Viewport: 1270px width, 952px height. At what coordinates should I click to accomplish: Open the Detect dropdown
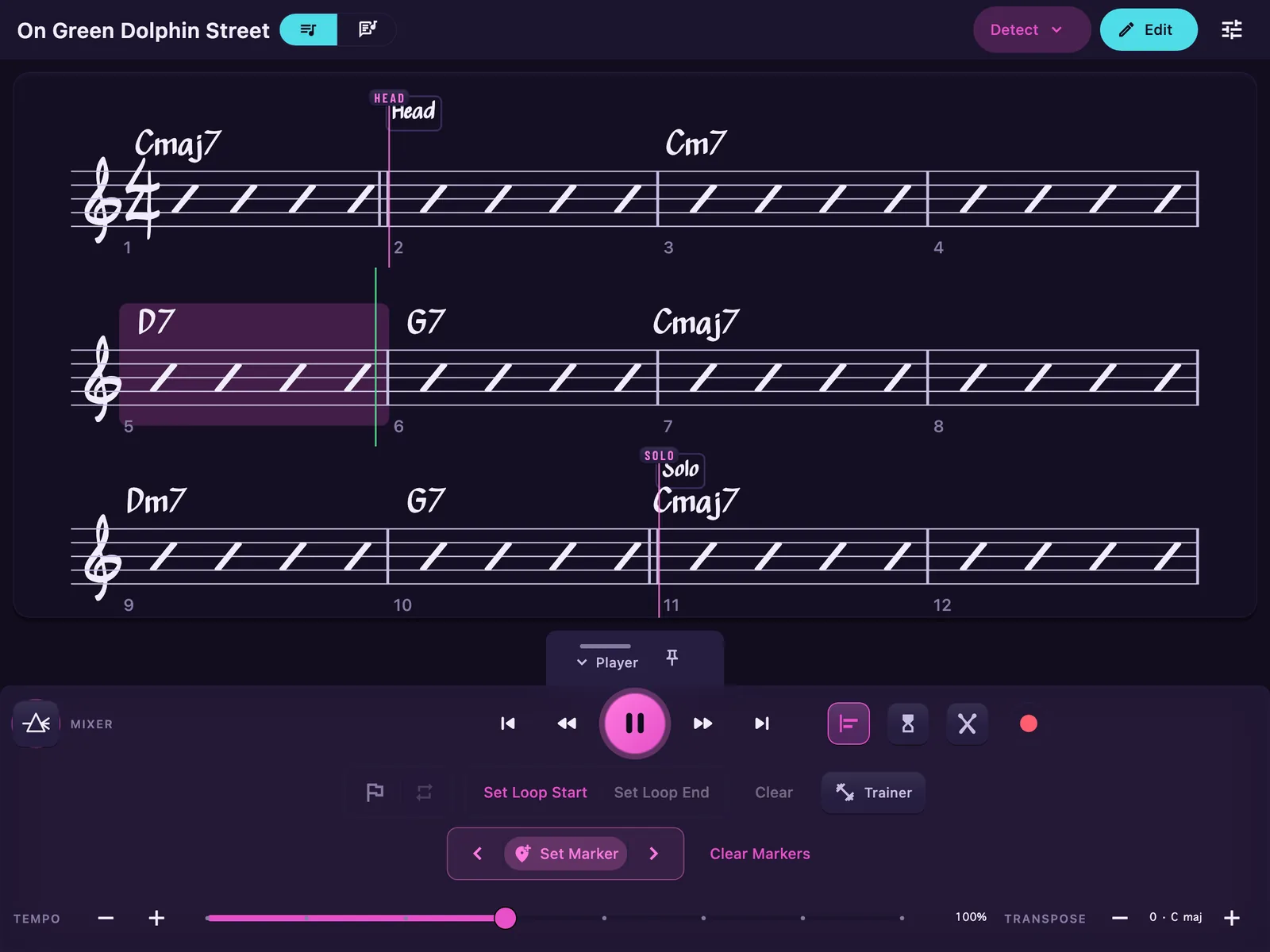(1031, 29)
